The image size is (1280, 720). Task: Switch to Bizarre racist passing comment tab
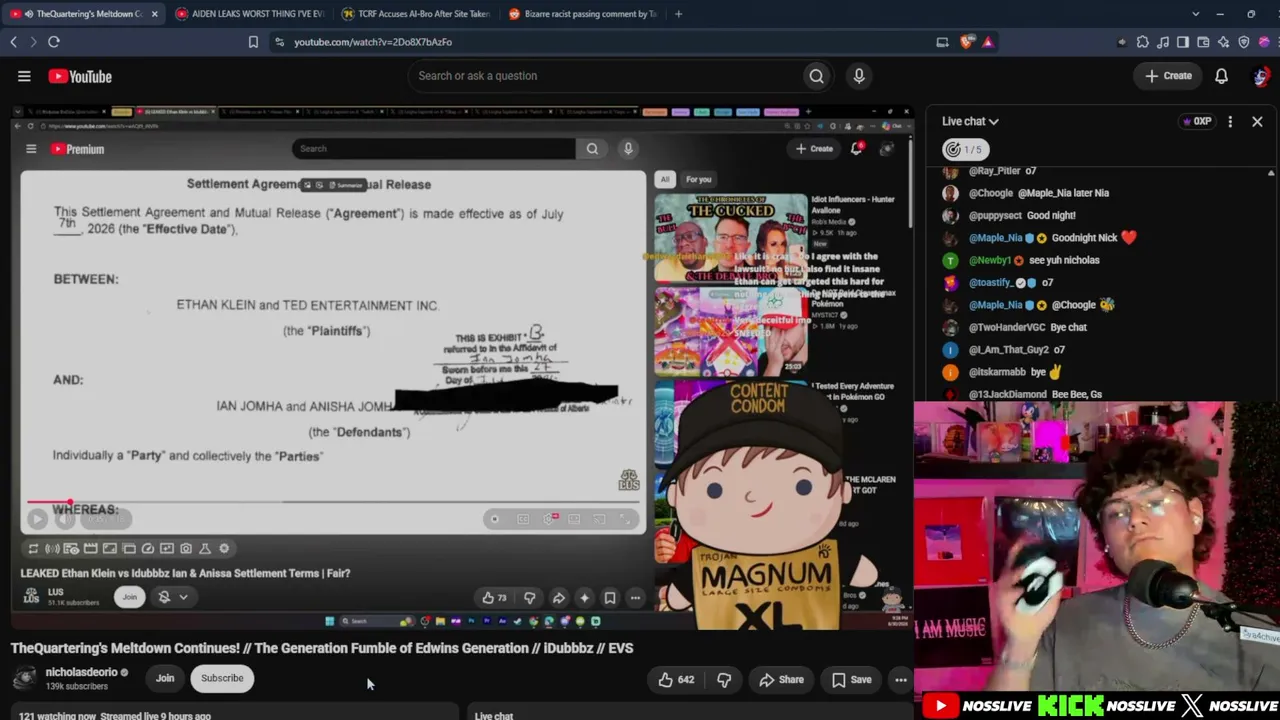coord(583,14)
